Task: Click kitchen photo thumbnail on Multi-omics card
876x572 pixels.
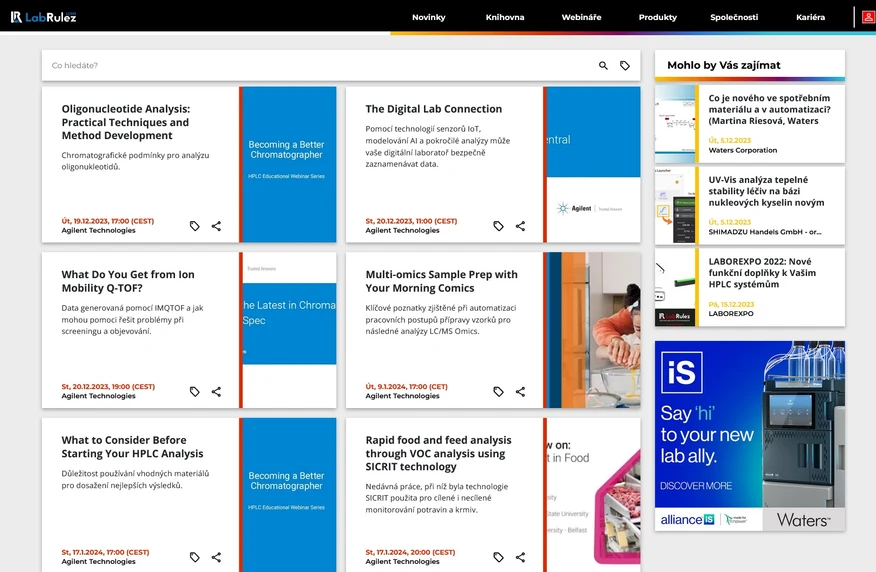Action: (592, 330)
